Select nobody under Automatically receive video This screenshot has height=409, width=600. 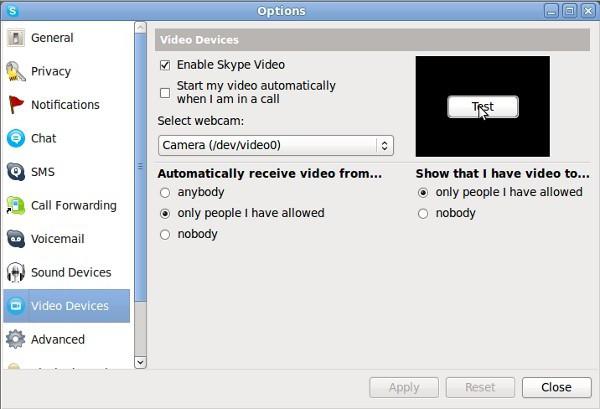165,234
